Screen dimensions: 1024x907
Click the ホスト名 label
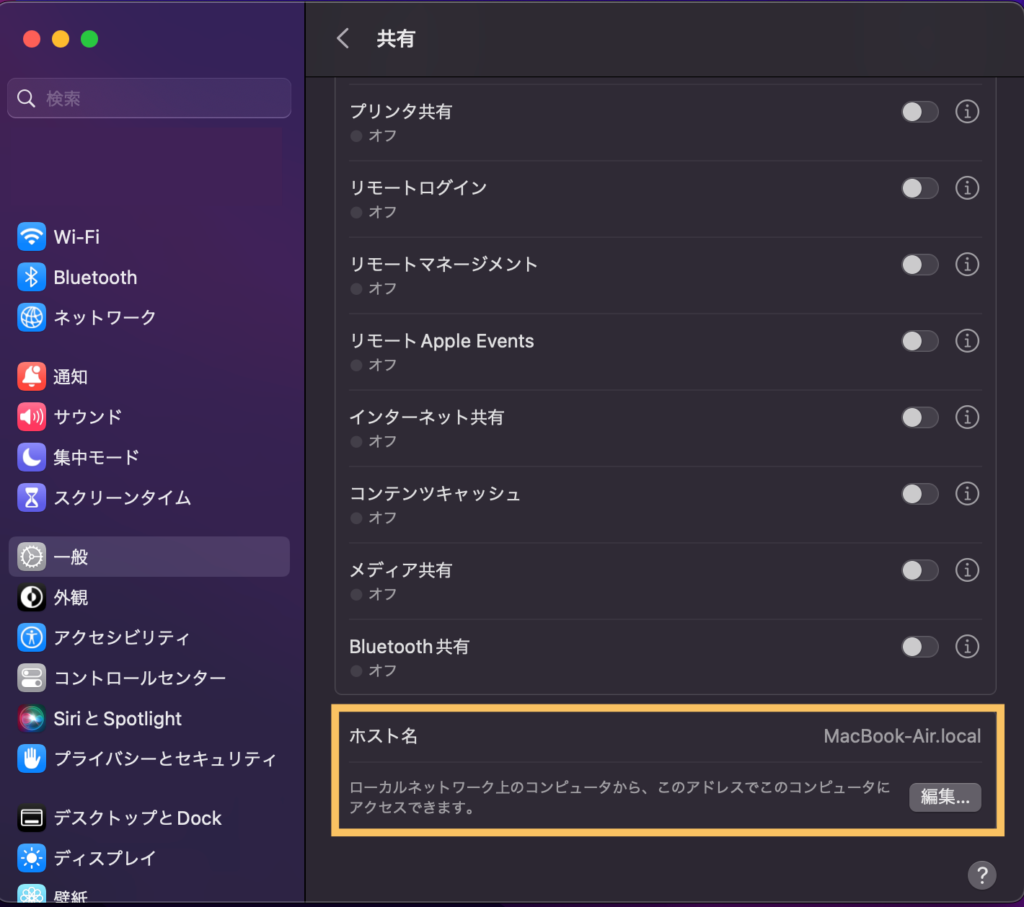click(383, 736)
